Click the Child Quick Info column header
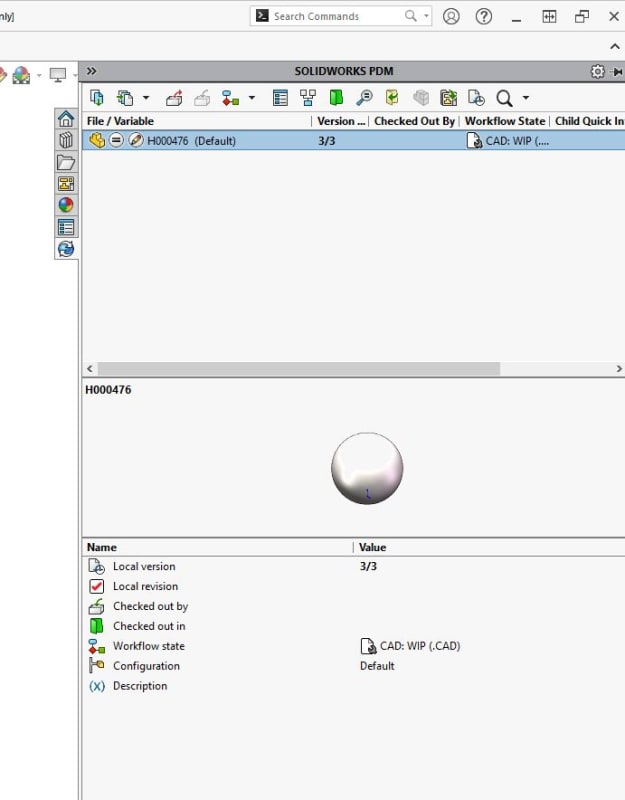Viewport: 625px width, 800px height. click(588, 121)
